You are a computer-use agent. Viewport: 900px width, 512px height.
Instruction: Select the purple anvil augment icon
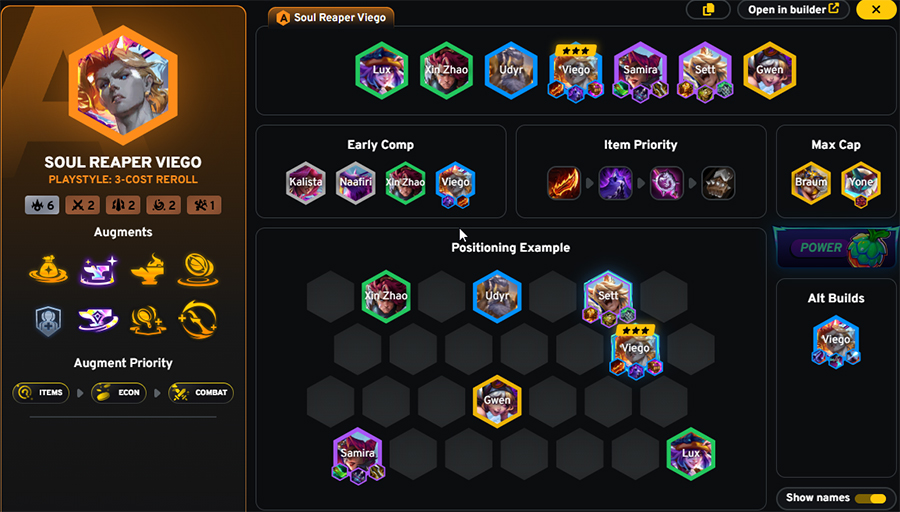(x=98, y=270)
